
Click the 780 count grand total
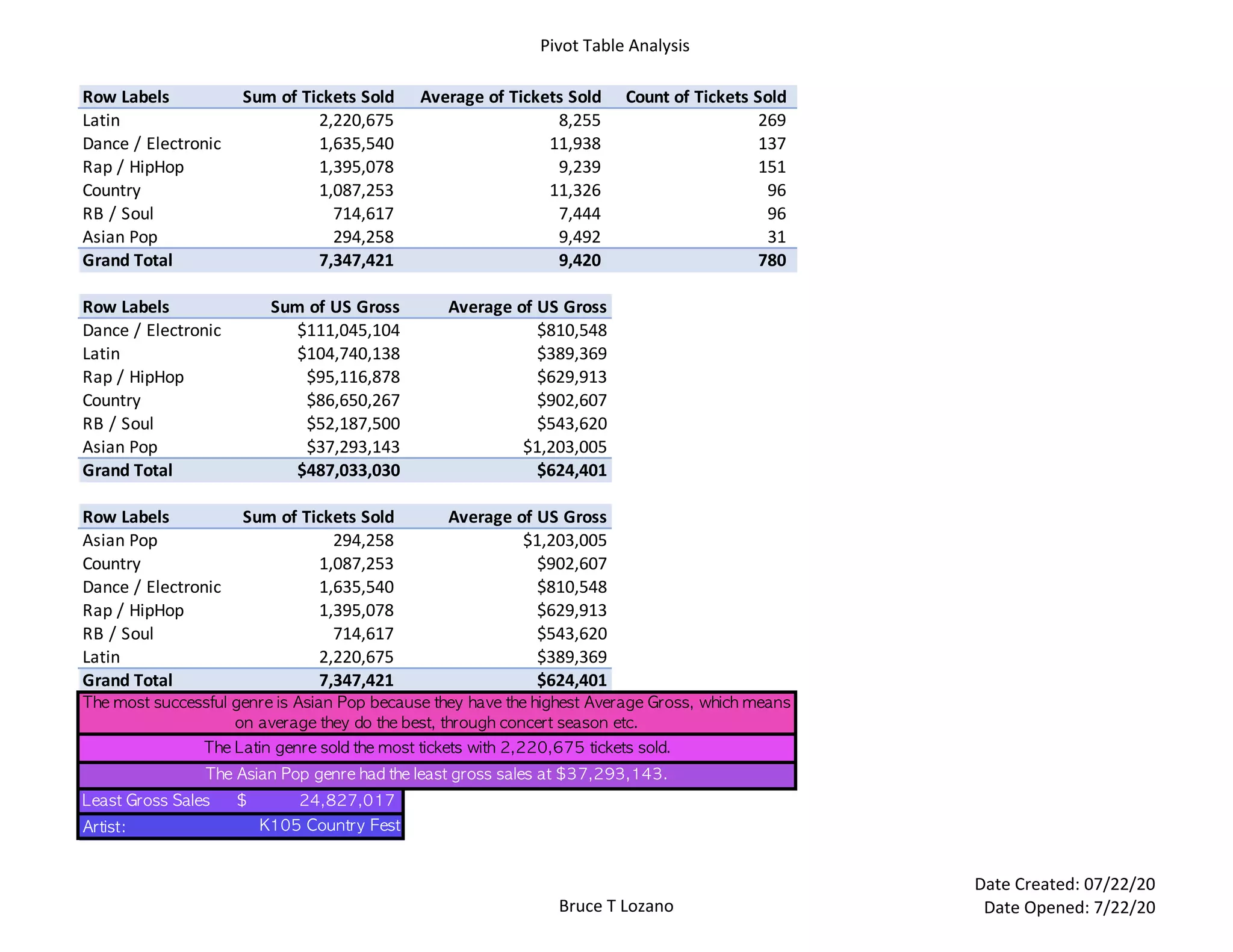point(772,261)
